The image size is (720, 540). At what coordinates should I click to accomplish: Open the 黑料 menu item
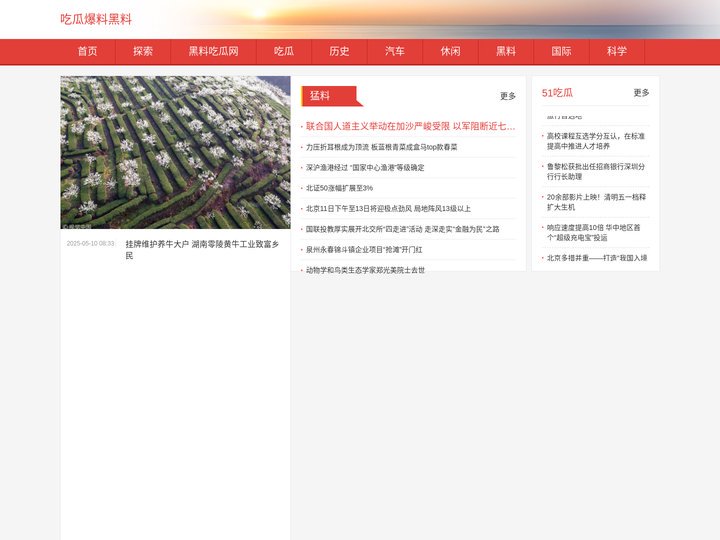click(506, 51)
